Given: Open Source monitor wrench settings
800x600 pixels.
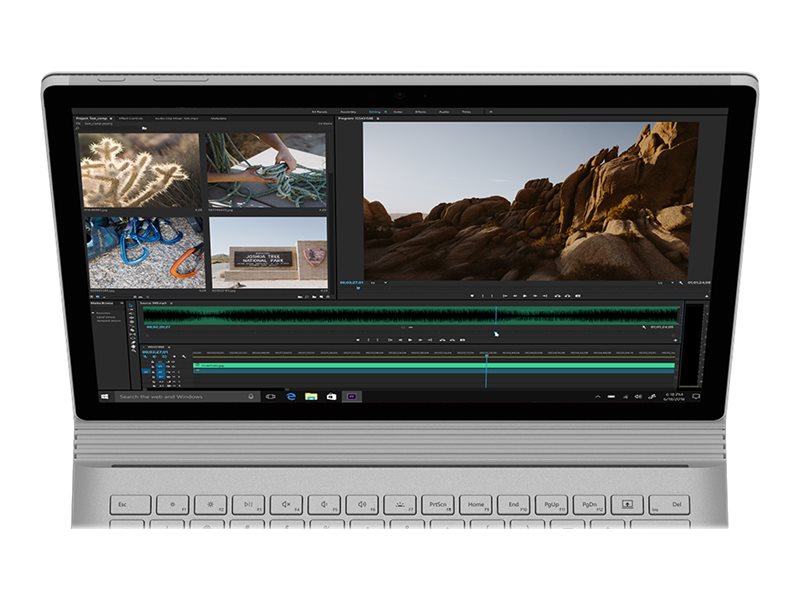Looking at the screenshot, I should (x=644, y=327).
